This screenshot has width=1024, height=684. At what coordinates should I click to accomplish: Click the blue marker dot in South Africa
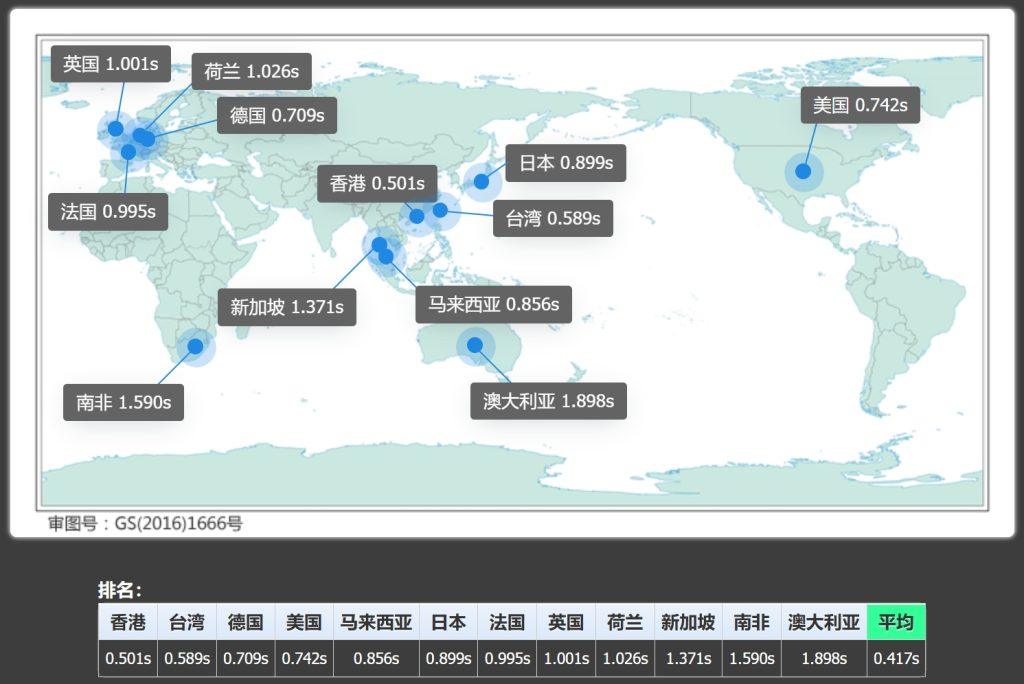(195, 347)
